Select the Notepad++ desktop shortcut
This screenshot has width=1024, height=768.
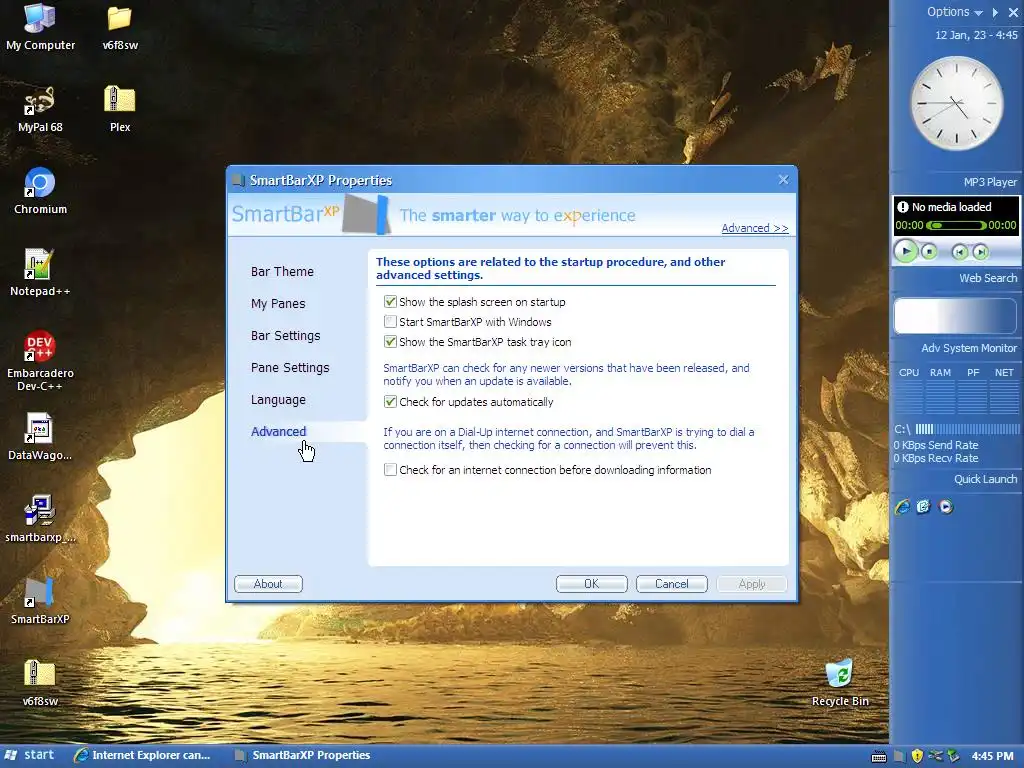tap(40, 273)
